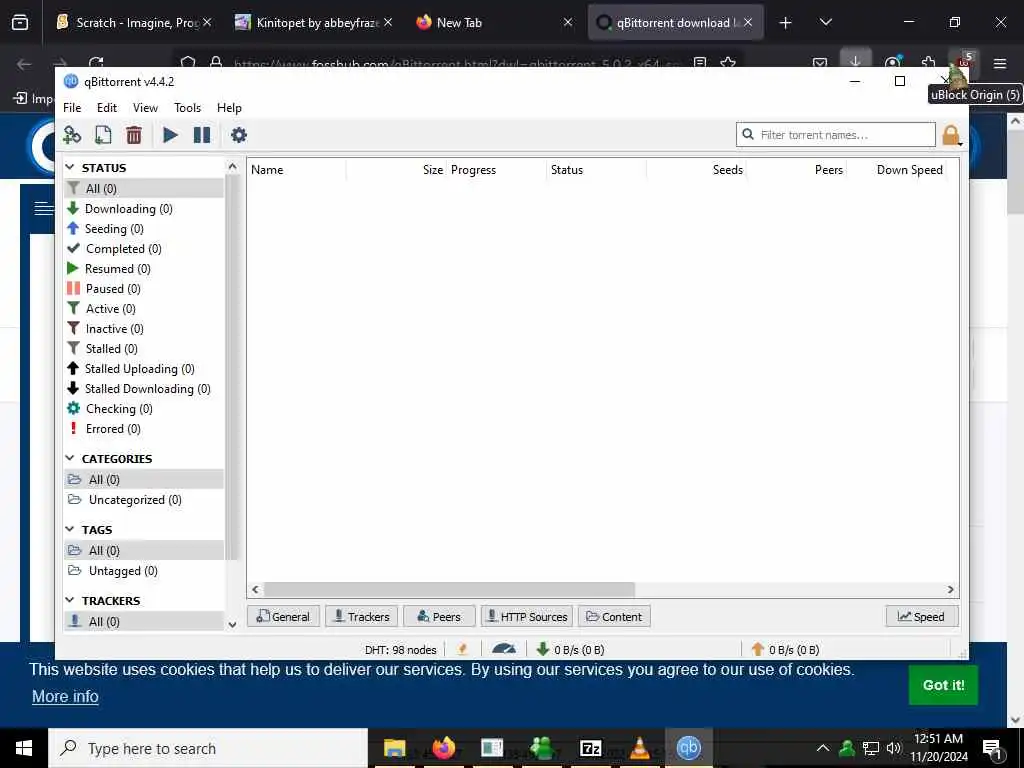Sort the torrent list by Name column
Viewport: 1024px width, 768px height.
coord(297,170)
